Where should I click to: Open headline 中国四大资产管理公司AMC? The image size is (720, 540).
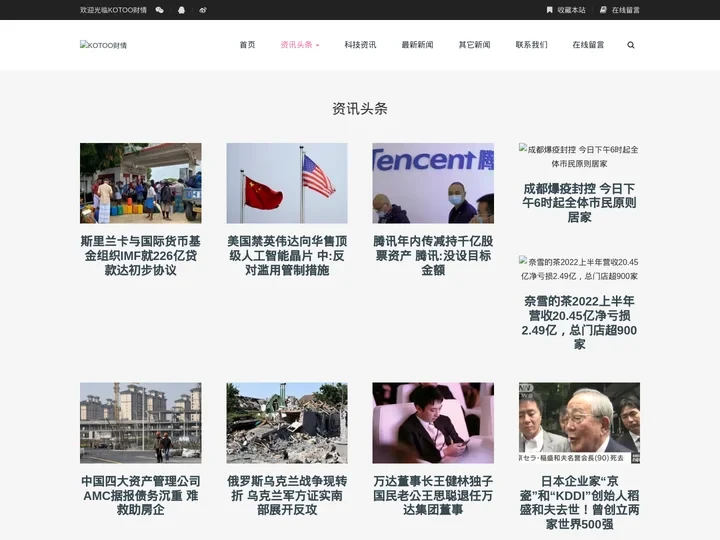(141, 495)
